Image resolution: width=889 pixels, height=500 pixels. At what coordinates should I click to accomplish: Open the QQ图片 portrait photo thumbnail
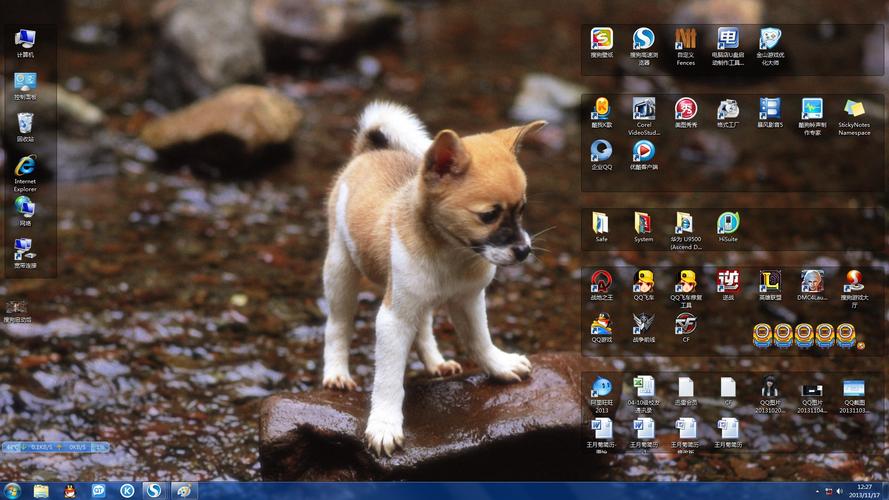point(770,387)
